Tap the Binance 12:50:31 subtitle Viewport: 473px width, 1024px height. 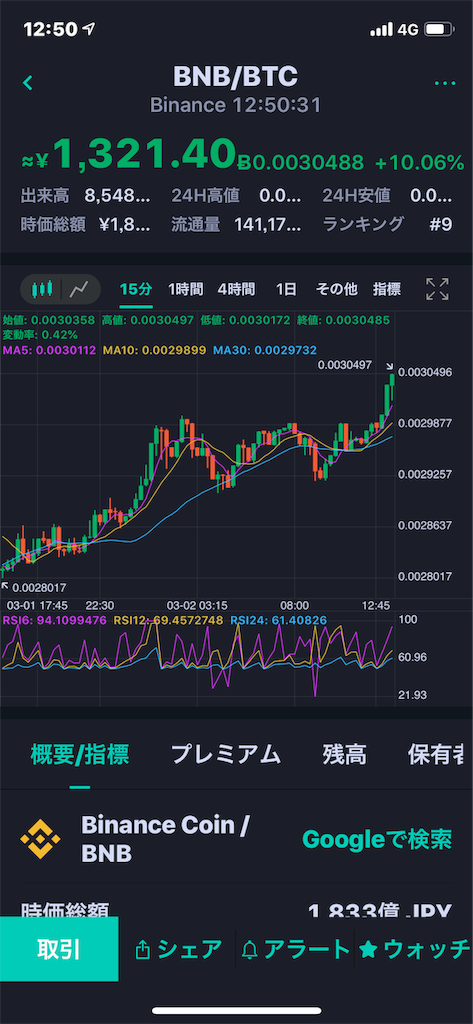tap(235, 105)
